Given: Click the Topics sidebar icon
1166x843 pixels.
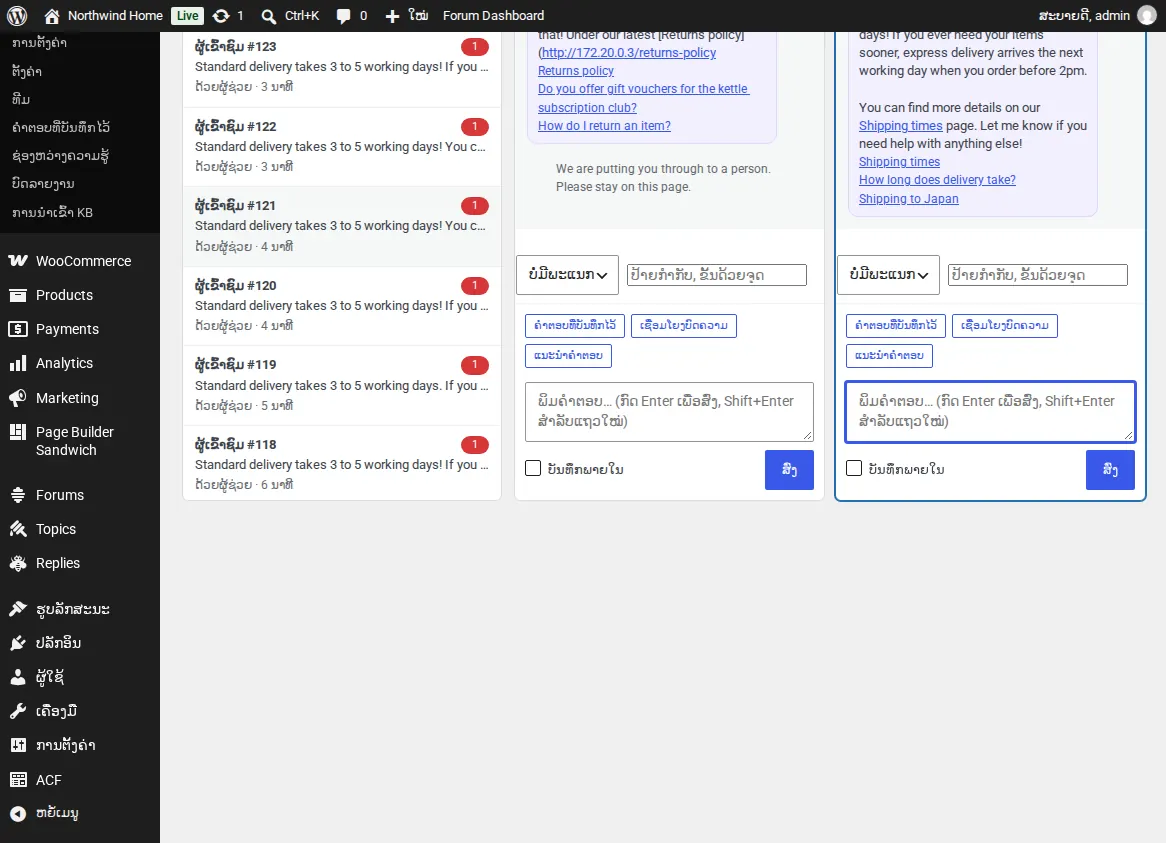Looking at the screenshot, I should click(x=18, y=529).
